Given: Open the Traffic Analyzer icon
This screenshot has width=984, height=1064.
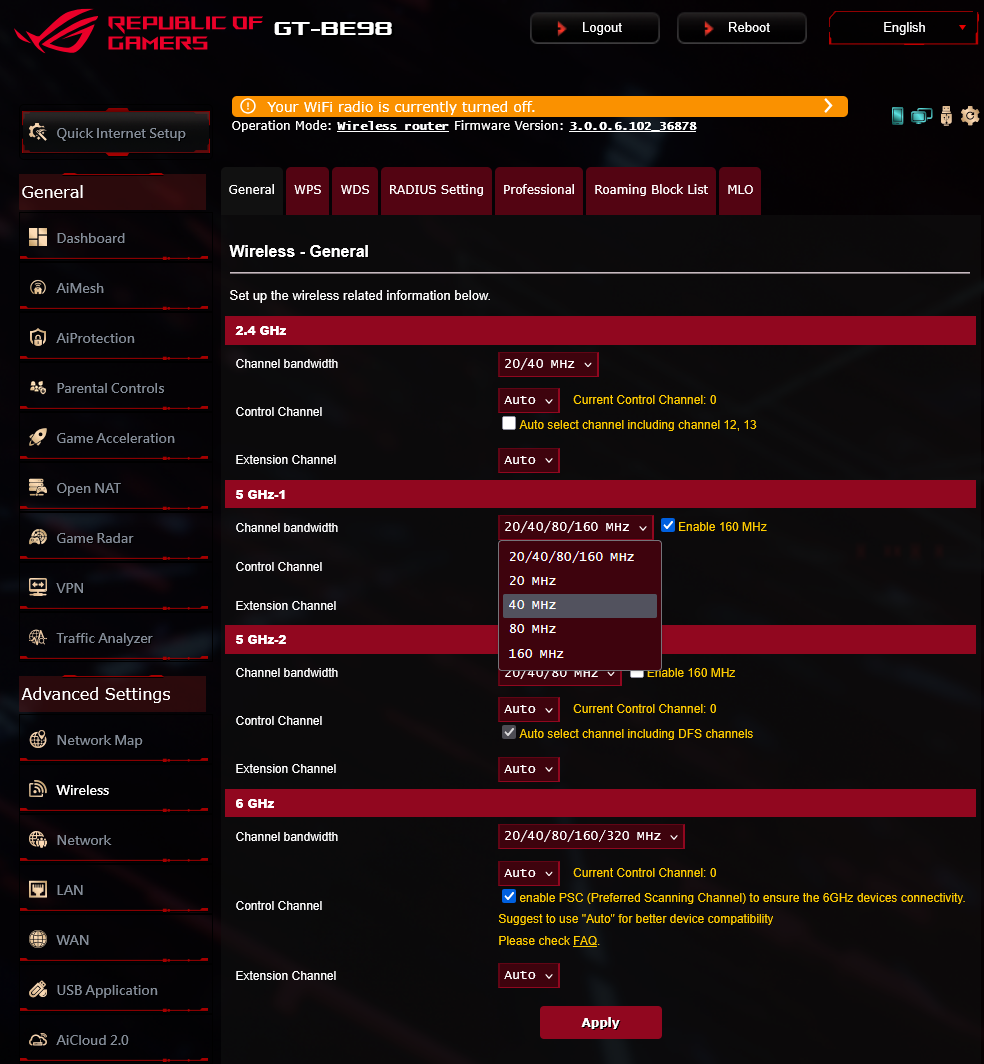Looking at the screenshot, I should 38,638.
